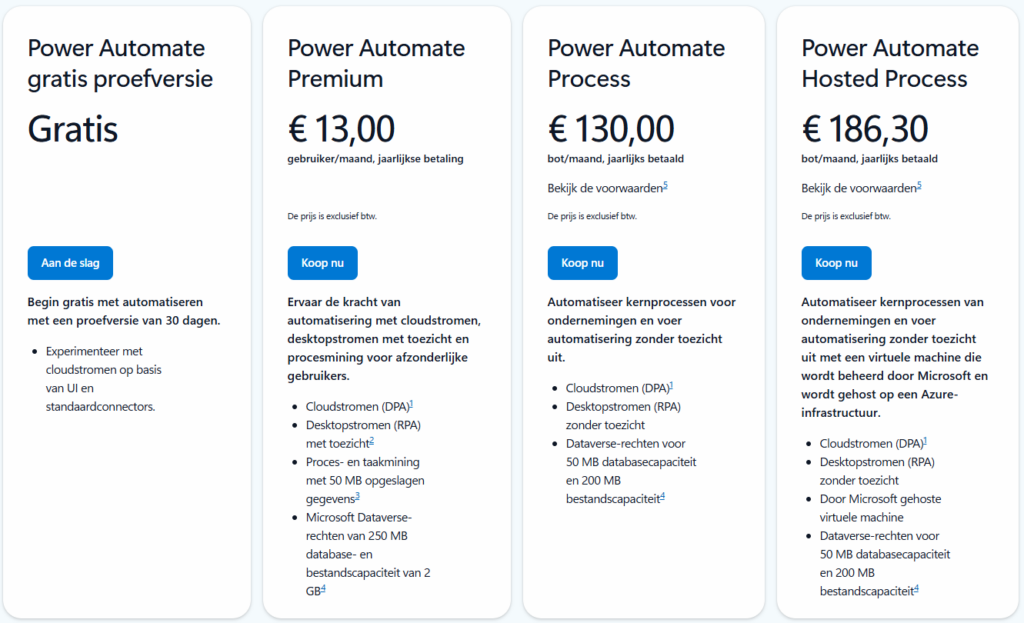
Task: Select the 'Power Automate Premium' card title
Action: (376, 63)
